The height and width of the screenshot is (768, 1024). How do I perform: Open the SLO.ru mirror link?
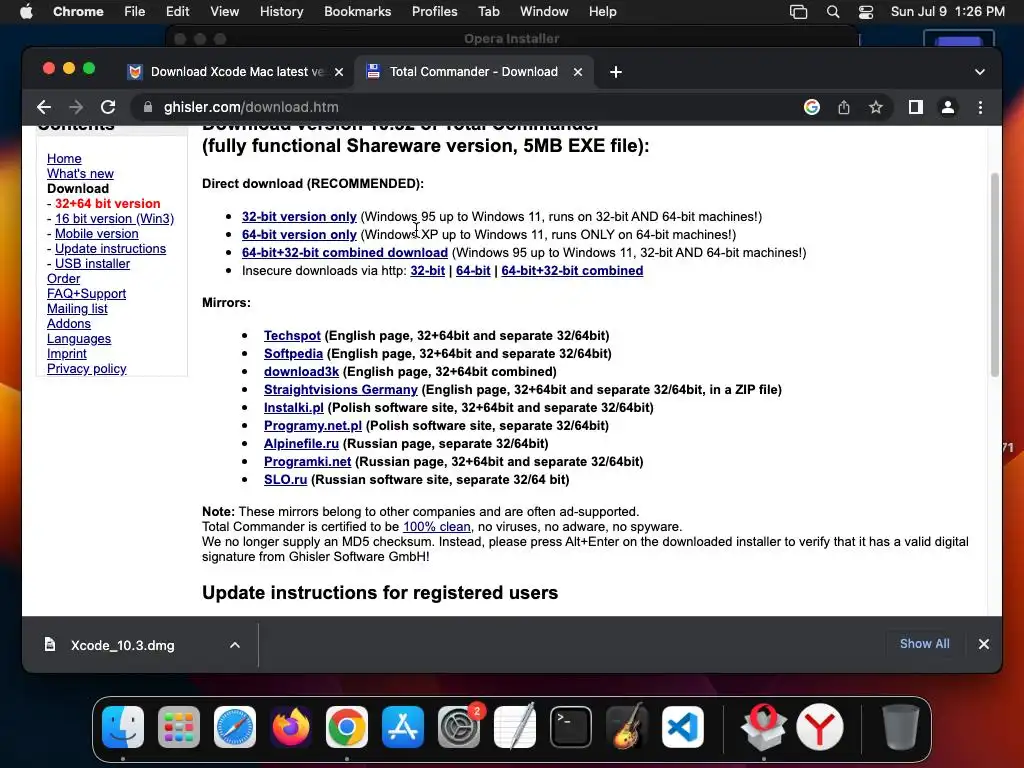pyautogui.click(x=285, y=480)
